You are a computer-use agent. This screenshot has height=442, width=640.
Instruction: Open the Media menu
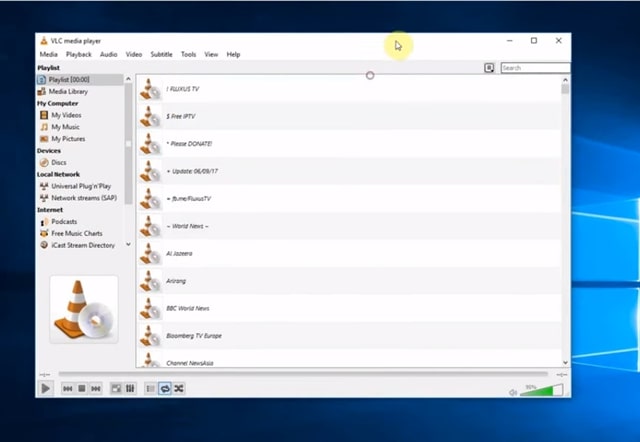coord(49,54)
